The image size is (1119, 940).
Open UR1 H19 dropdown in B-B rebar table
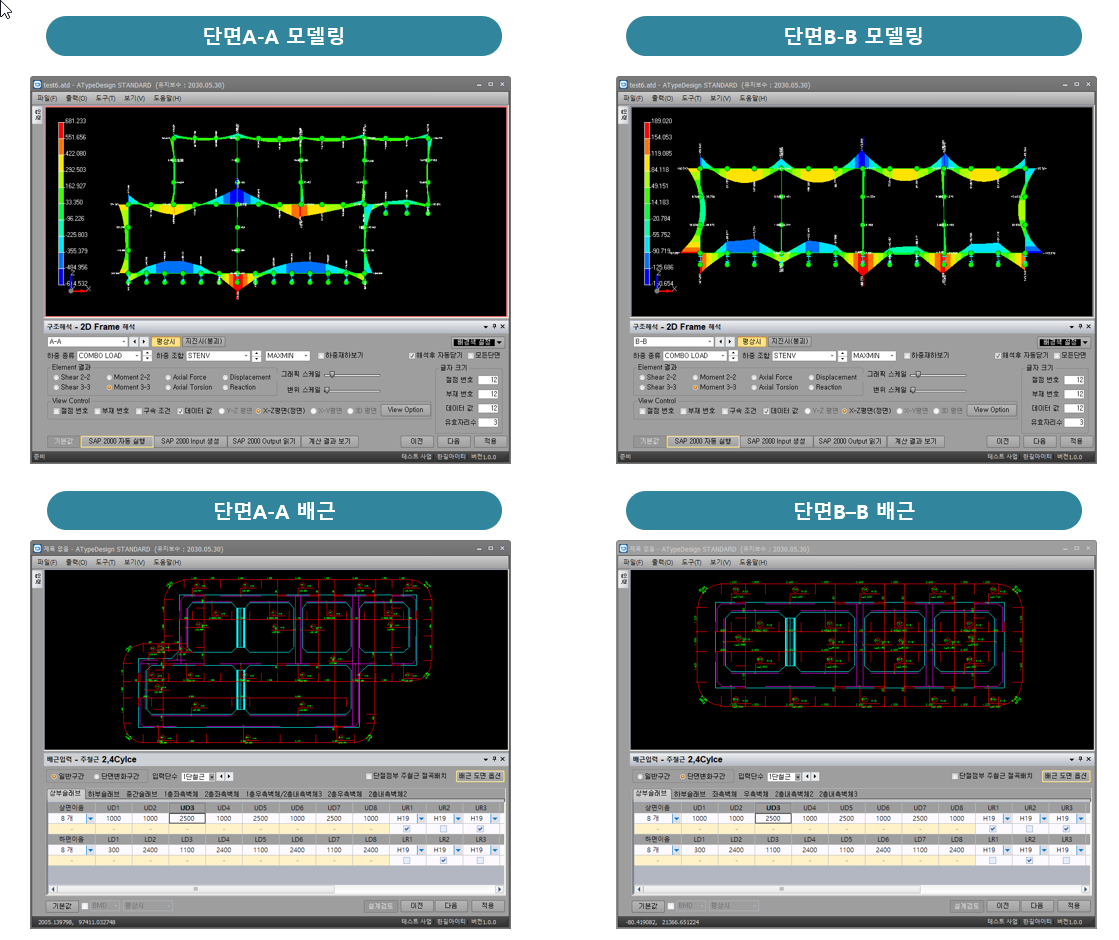1007,819
